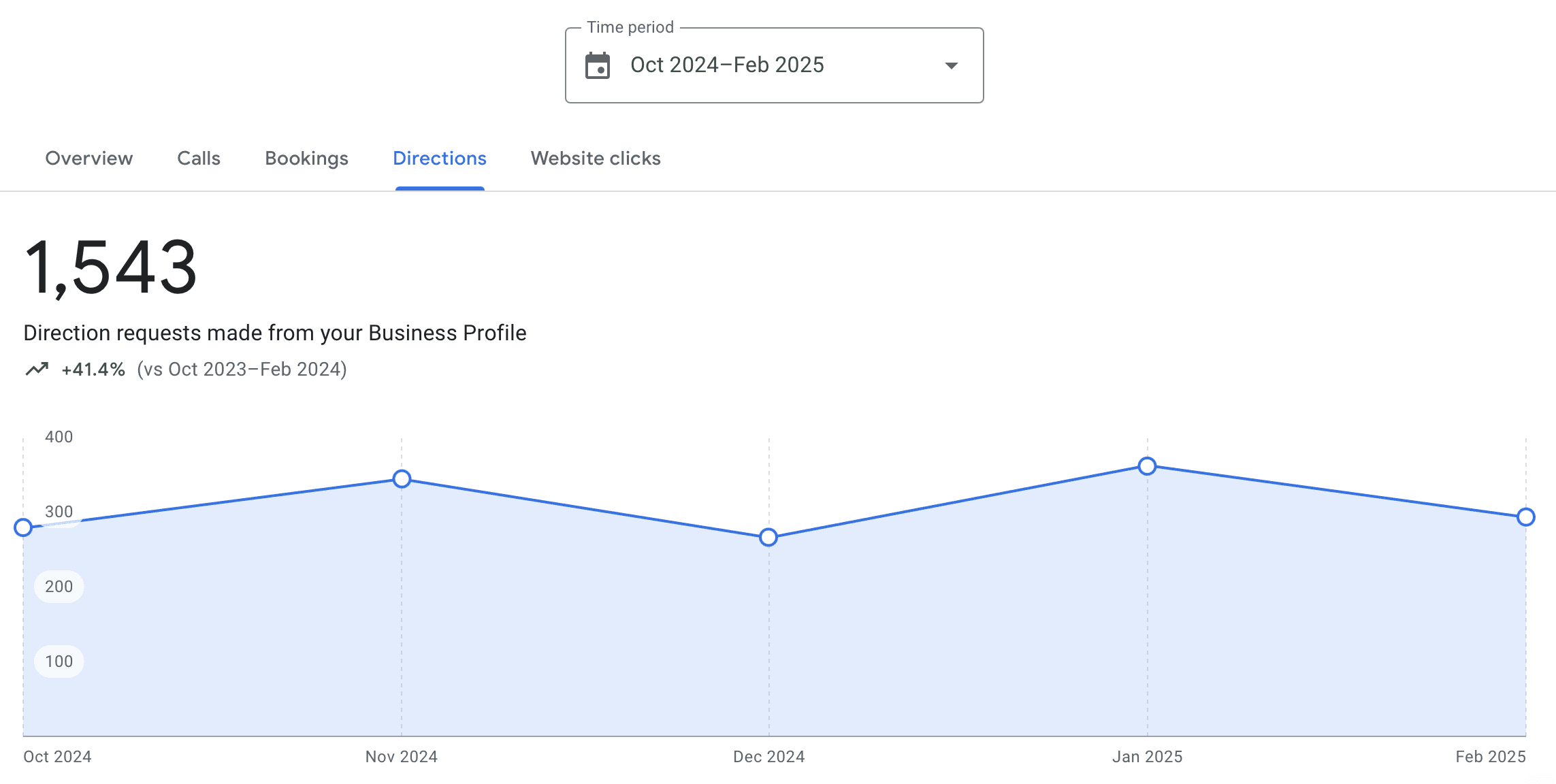This screenshot has height=784, width=1556.
Task: Click the Jan 2025 peak data point
Action: [x=1147, y=466]
